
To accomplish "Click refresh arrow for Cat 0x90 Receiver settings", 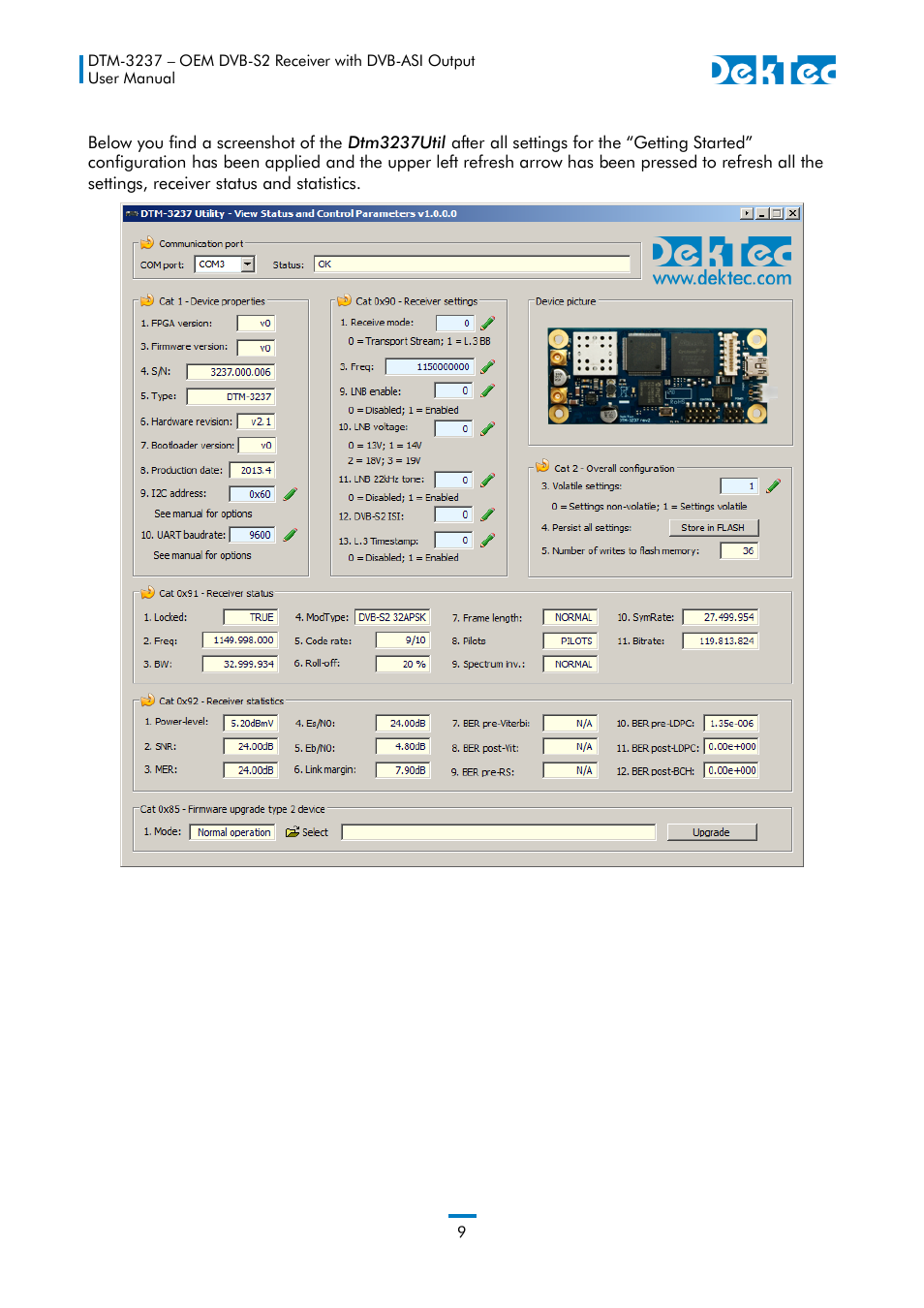I will [344, 300].
